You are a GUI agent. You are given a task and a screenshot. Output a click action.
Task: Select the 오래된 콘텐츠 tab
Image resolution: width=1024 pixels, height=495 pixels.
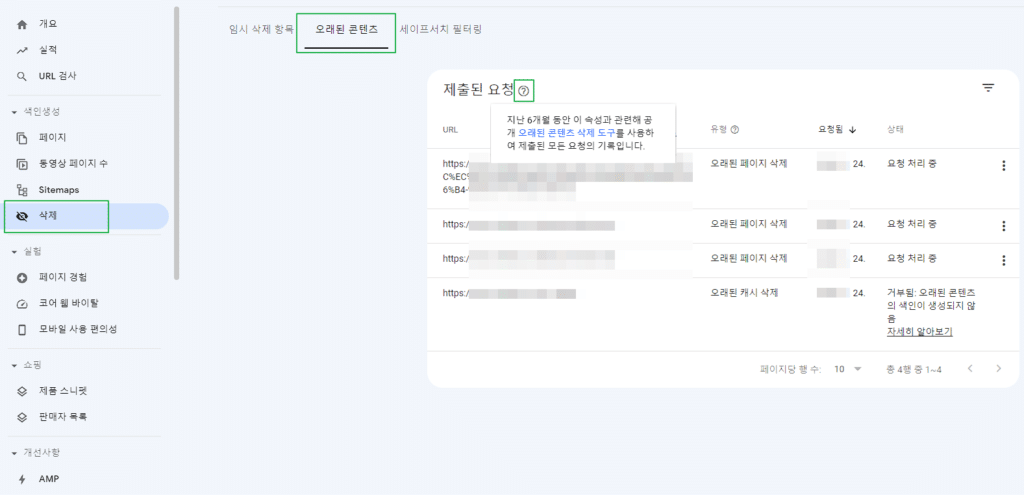pyautogui.click(x=346, y=30)
